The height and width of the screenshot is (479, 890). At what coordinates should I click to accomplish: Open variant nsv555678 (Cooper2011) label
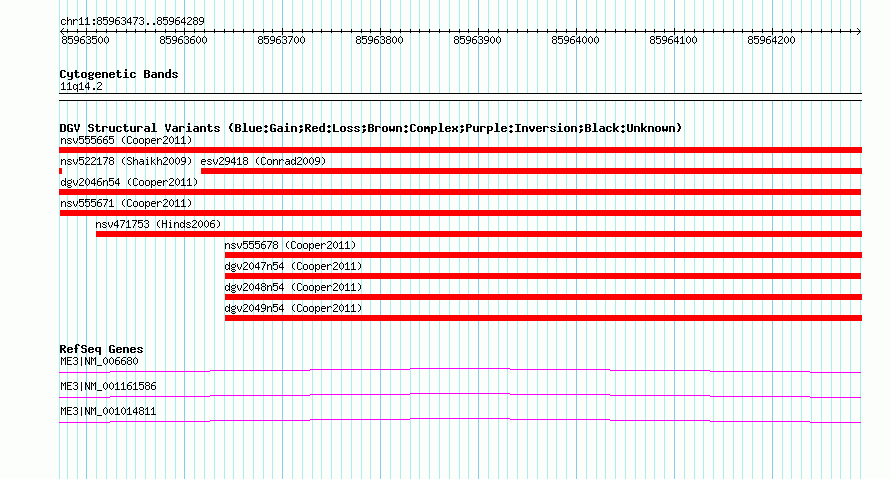point(290,245)
